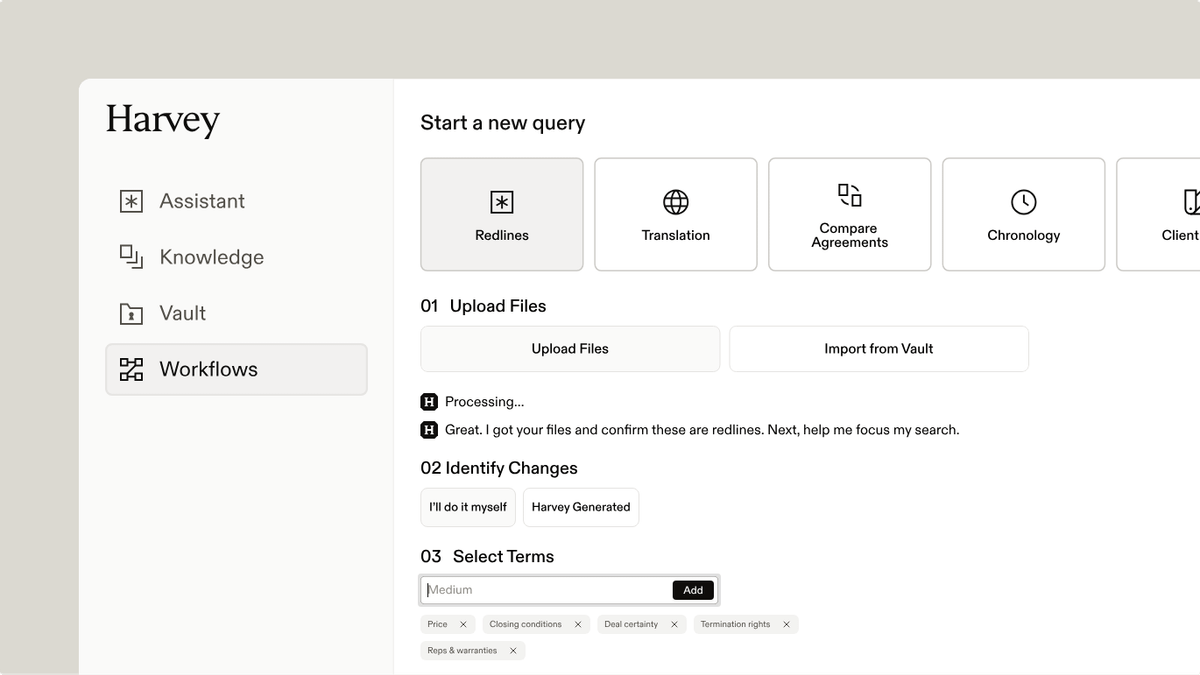Select the Translation globe icon
This screenshot has width=1200, height=675.
[676, 202]
